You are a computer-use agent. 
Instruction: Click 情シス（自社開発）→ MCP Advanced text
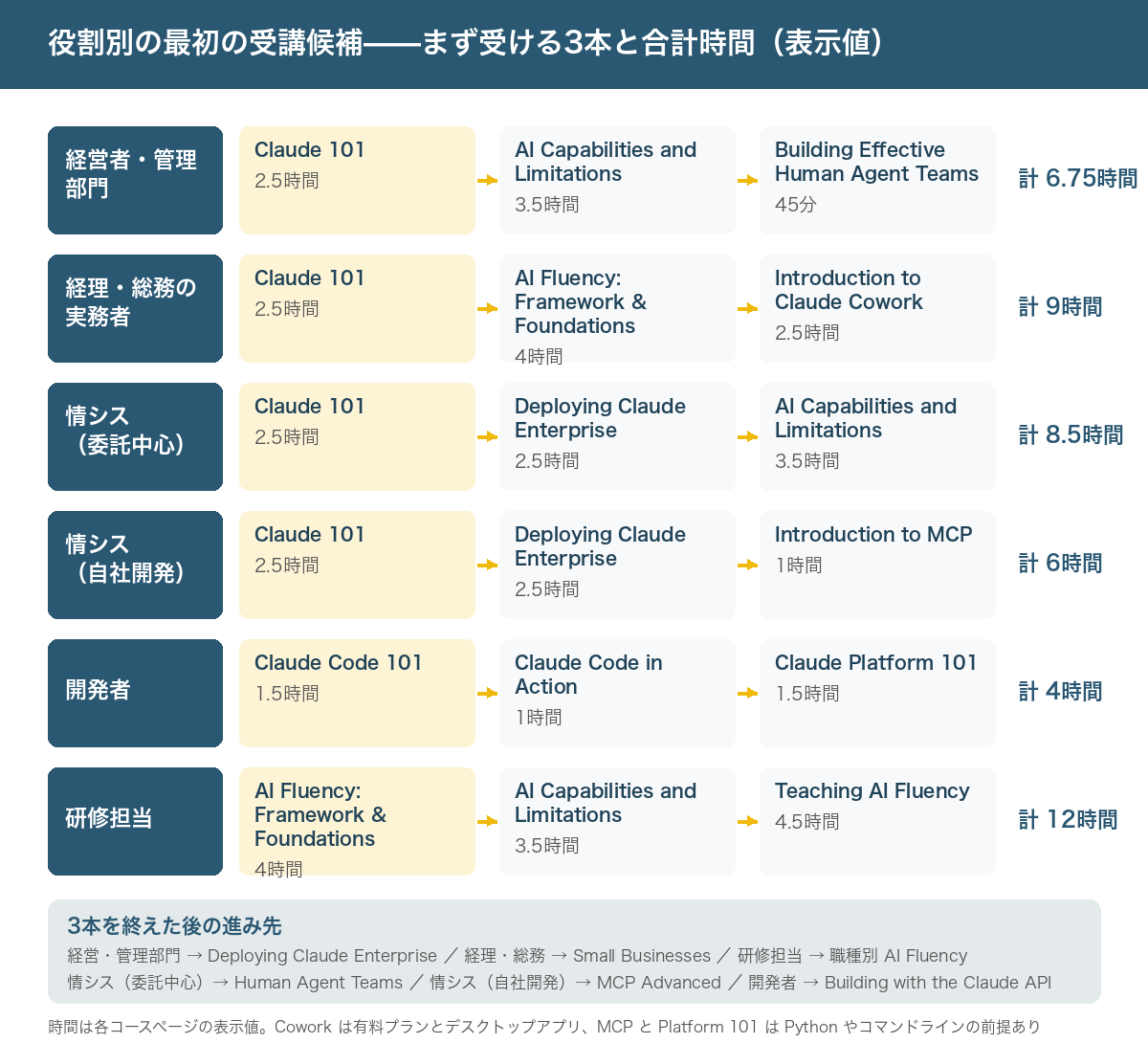point(575,983)
